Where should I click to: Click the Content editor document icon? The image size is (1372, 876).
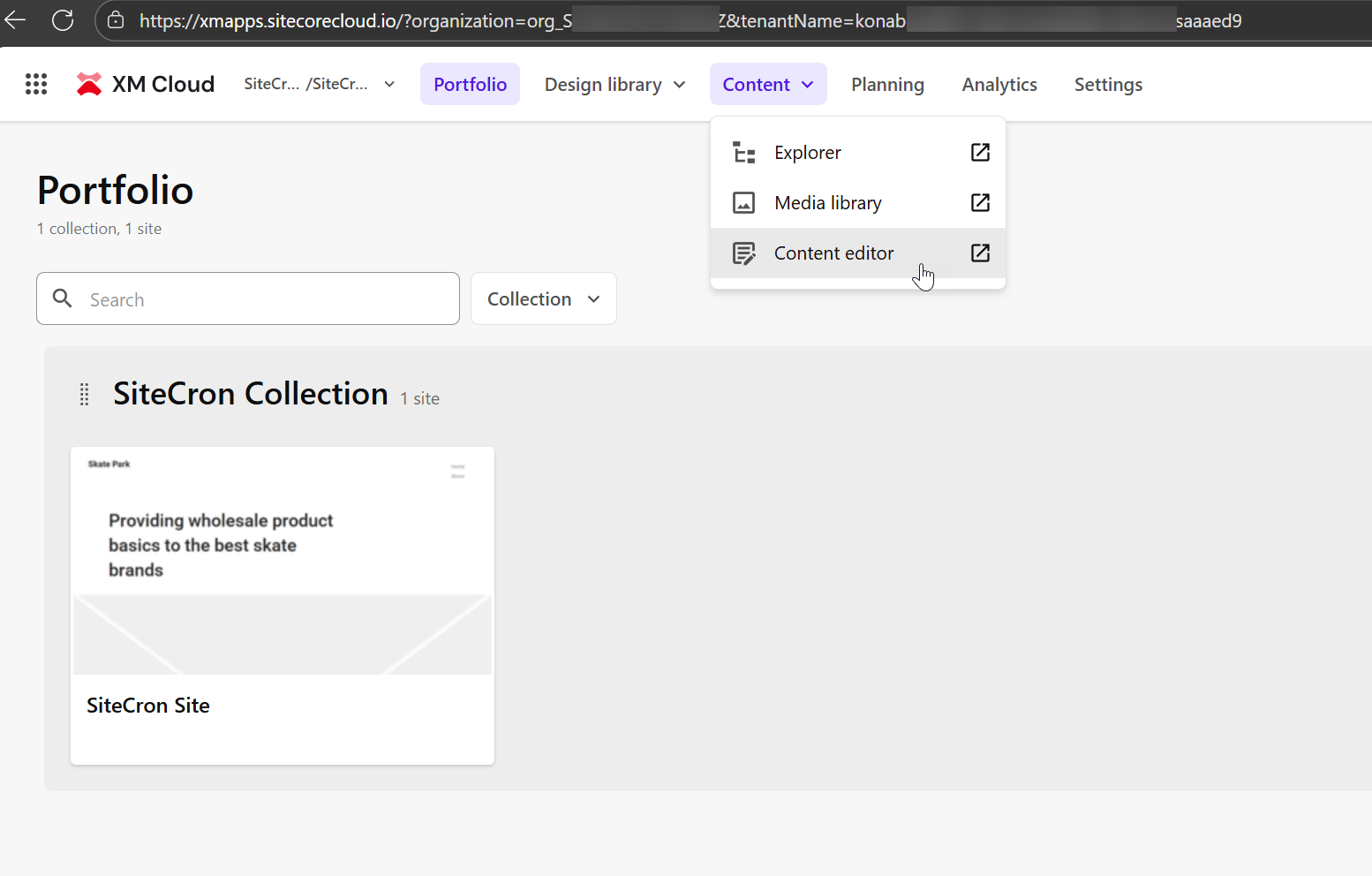(x=744, y=253)
